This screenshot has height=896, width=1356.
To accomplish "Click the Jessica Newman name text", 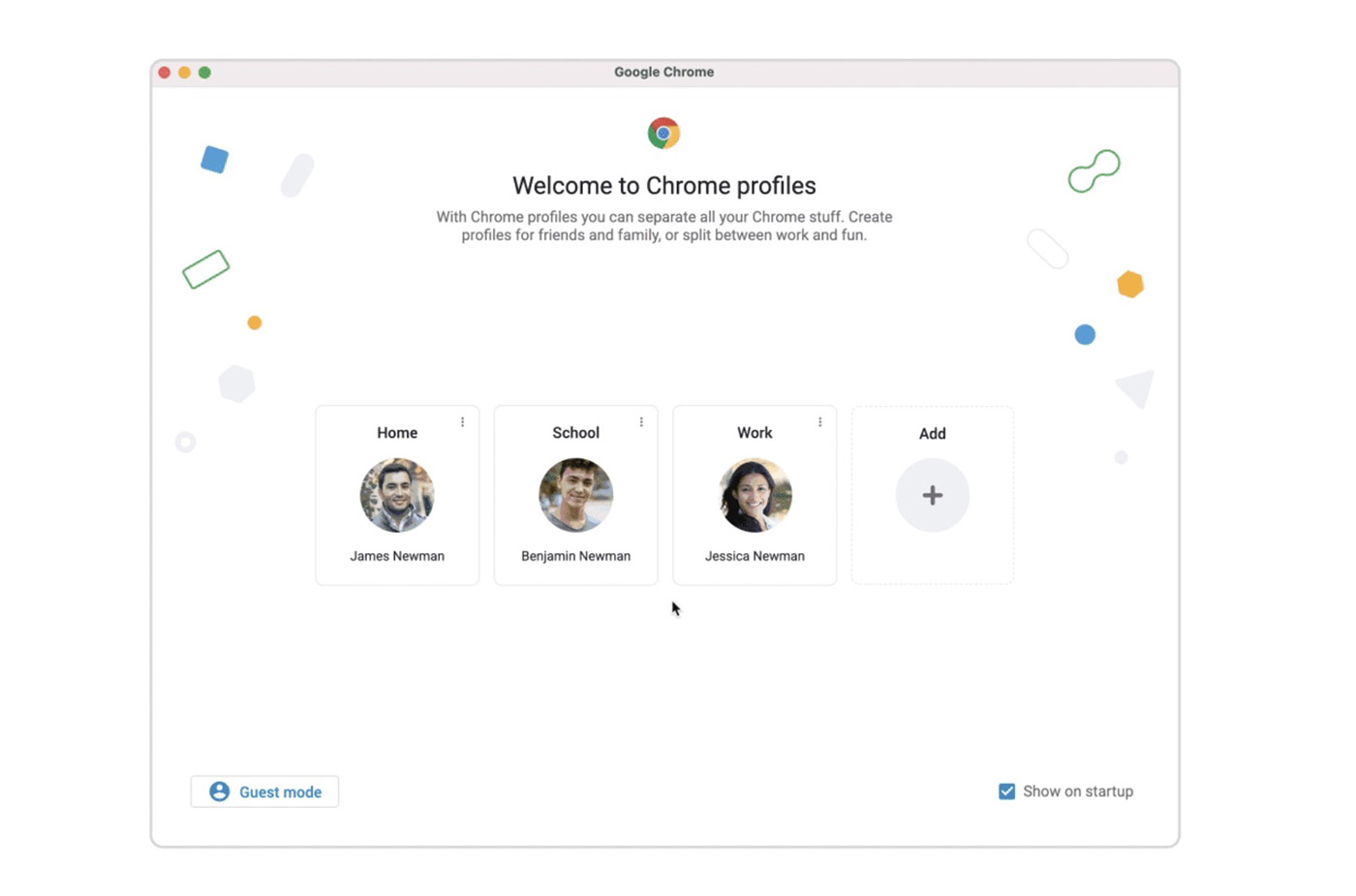I will pyautogui.click(x=755, y=556).
